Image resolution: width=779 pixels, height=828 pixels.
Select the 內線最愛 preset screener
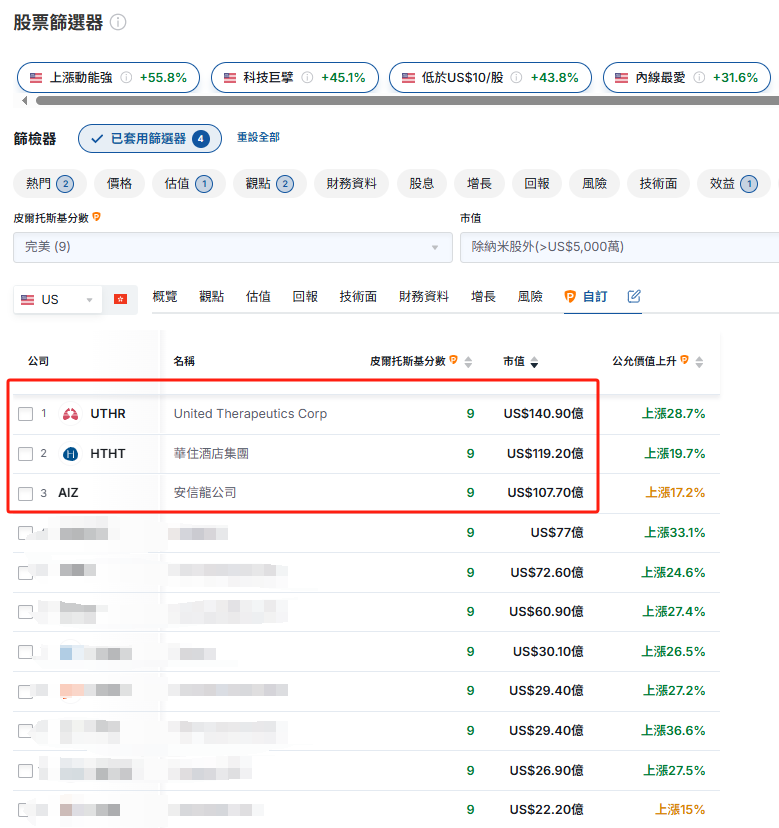coord(687,78)
